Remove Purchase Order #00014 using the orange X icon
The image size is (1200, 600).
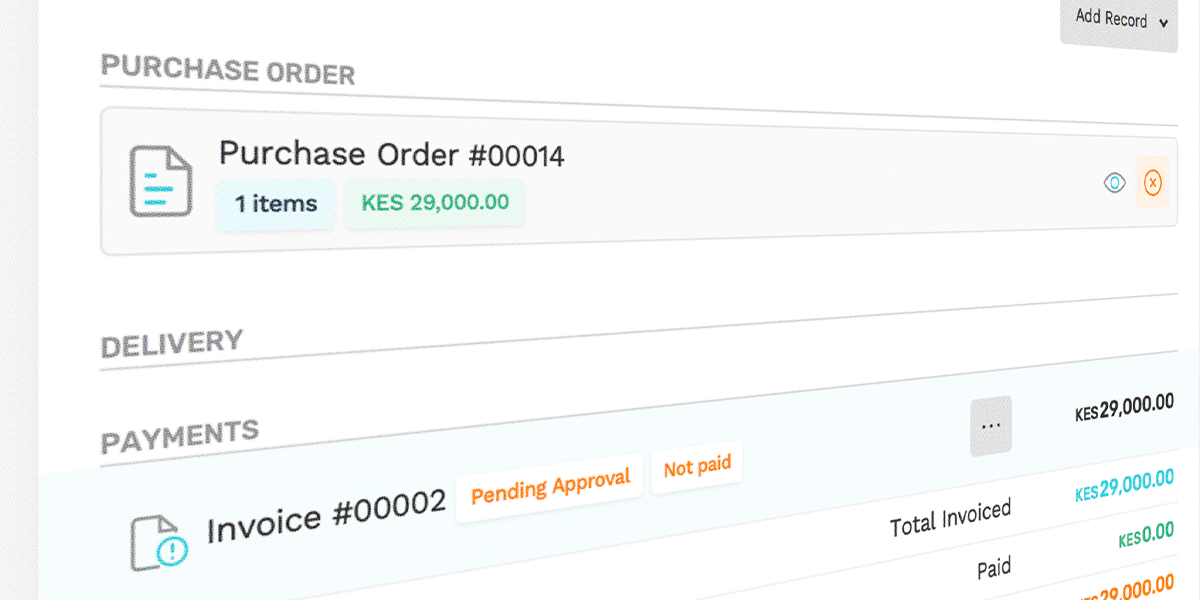coord(1152,184)
